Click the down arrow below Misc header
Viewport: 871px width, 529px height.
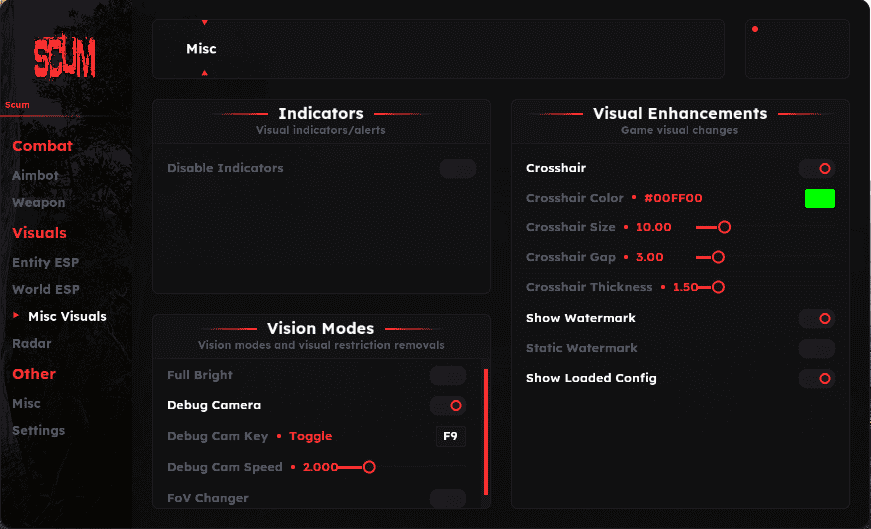205,73
